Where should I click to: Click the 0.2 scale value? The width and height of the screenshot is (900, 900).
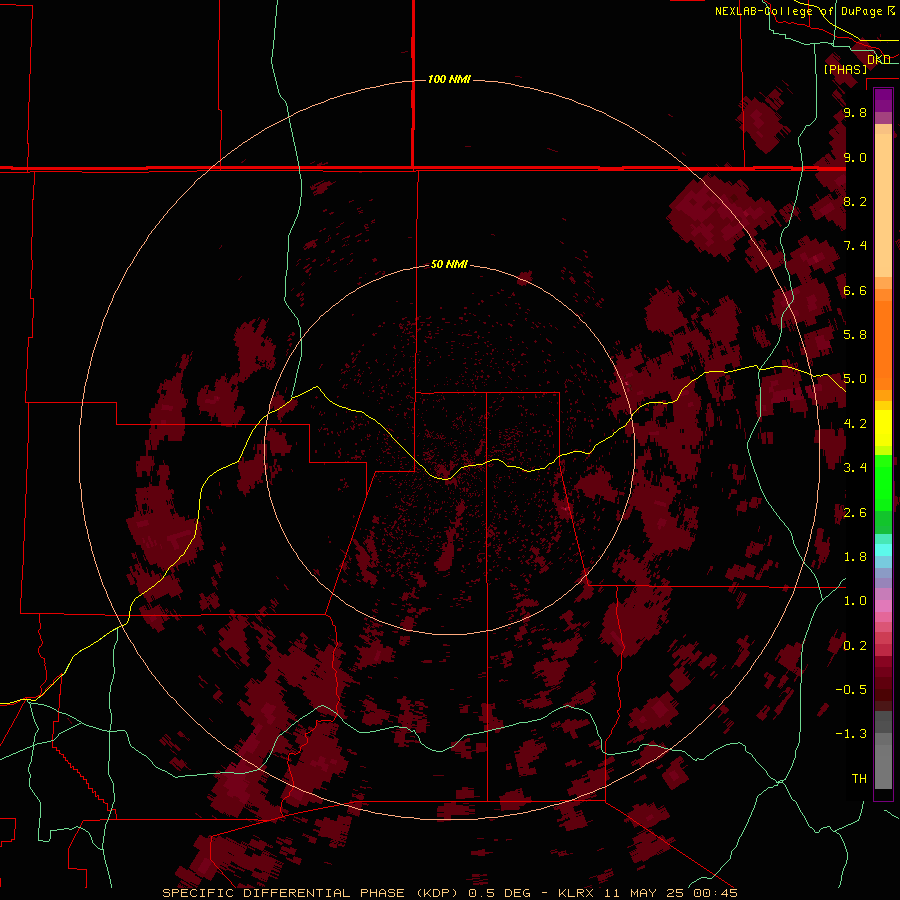point(855,646)
